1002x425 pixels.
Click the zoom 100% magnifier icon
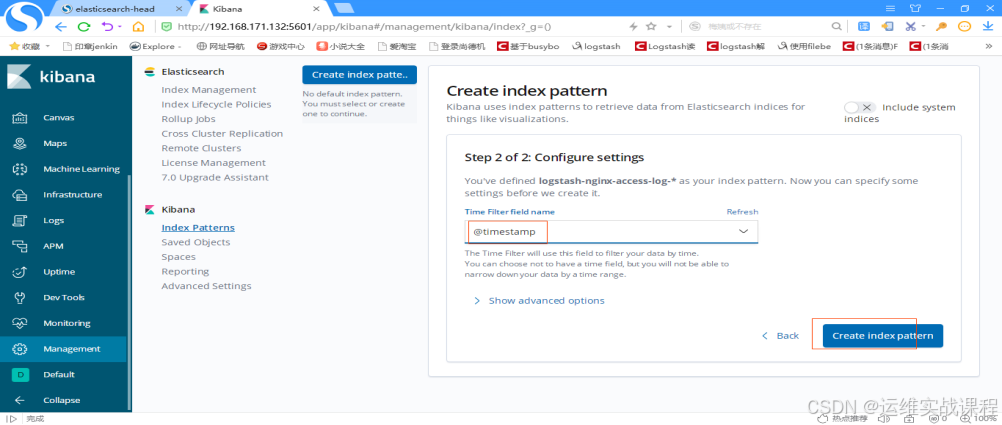(x=967, y=419)
